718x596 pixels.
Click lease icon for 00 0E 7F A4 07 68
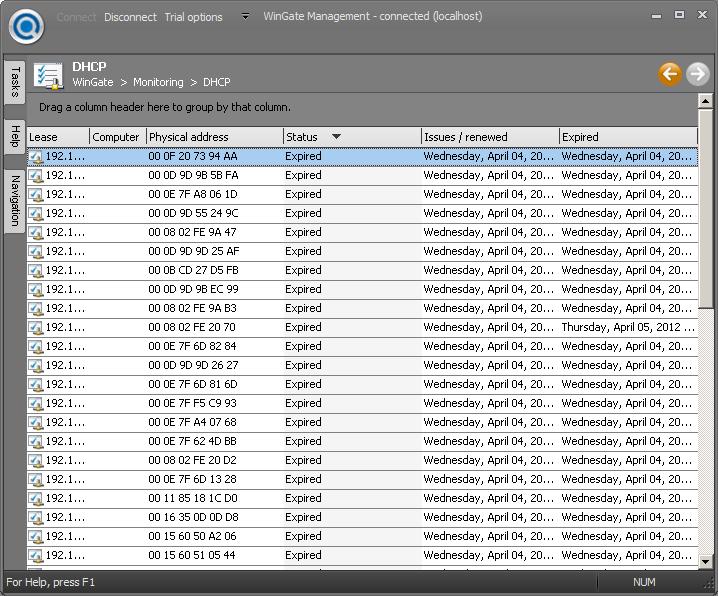(36, 423)
